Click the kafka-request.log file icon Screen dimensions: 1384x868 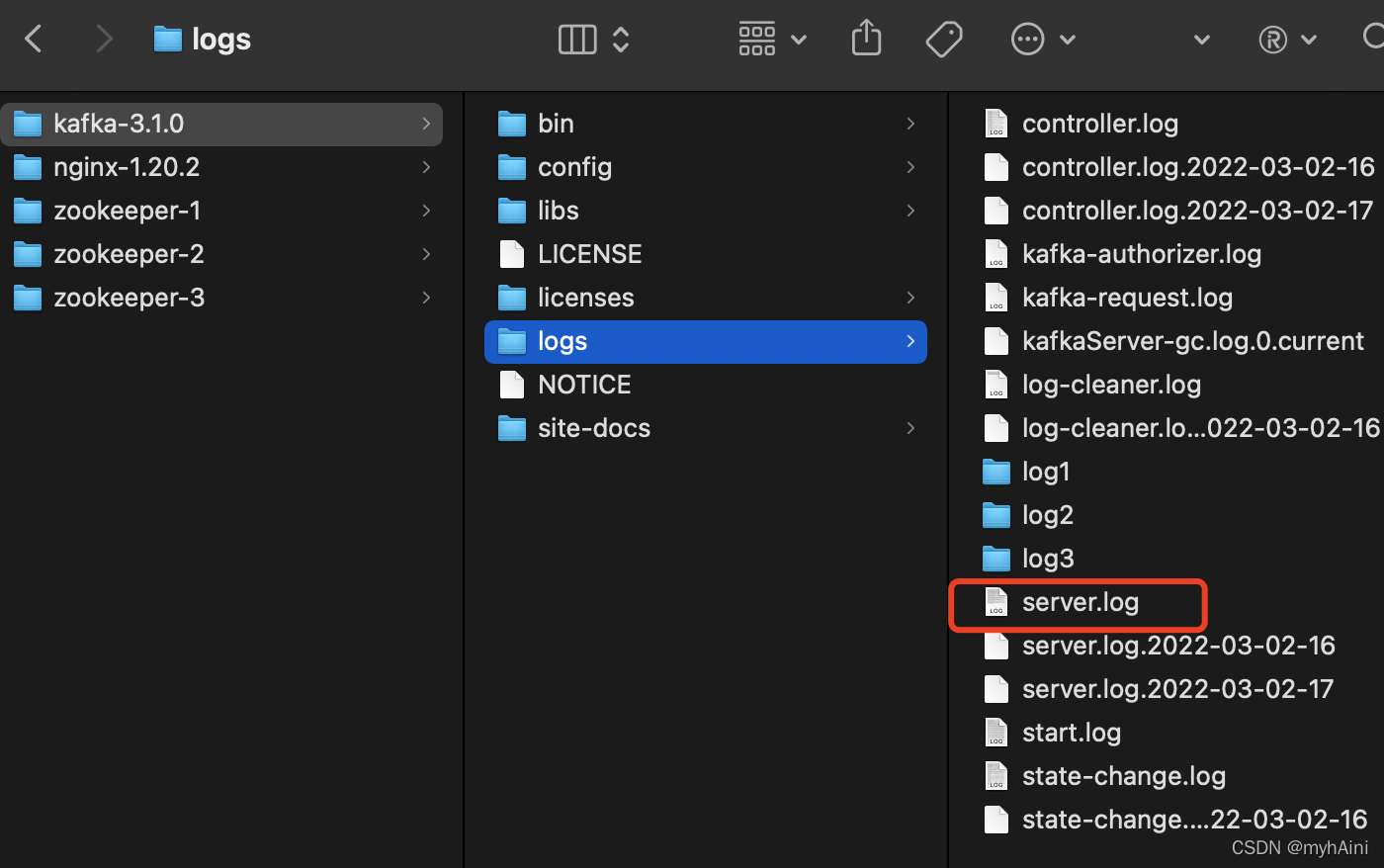tap(996, 298)
